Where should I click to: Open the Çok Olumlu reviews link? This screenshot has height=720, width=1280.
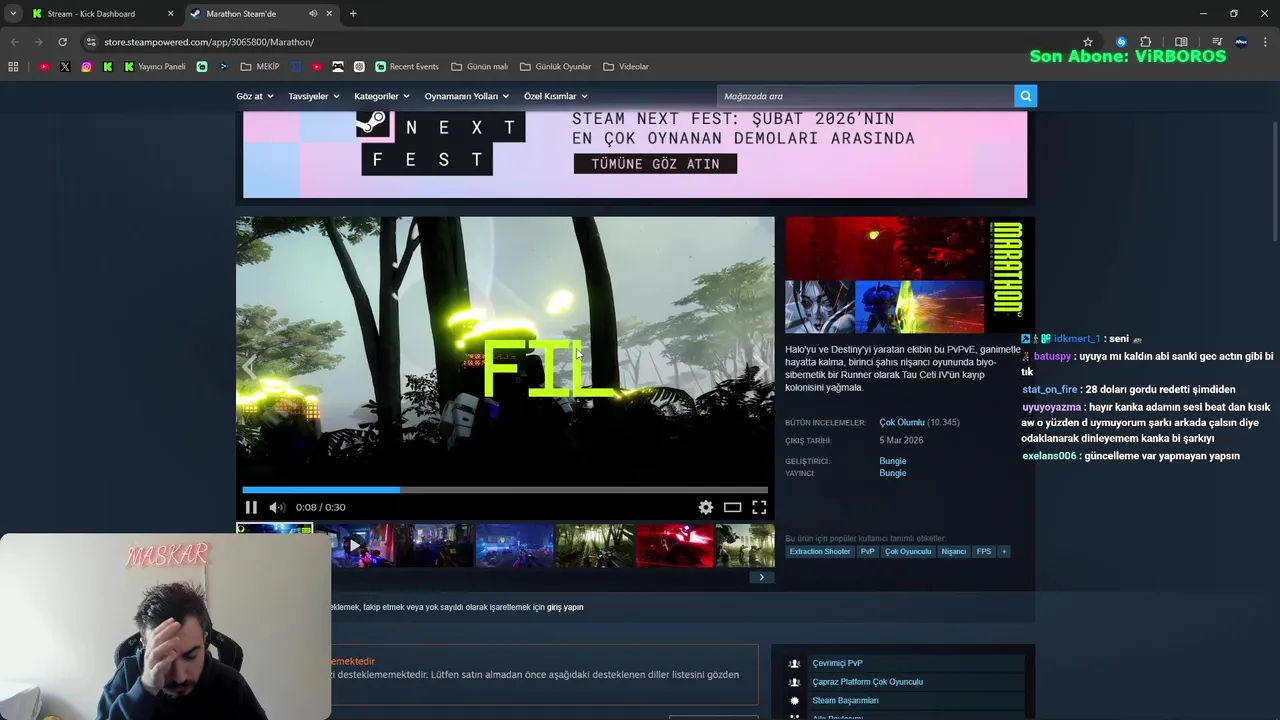click(x=901, y=422)
